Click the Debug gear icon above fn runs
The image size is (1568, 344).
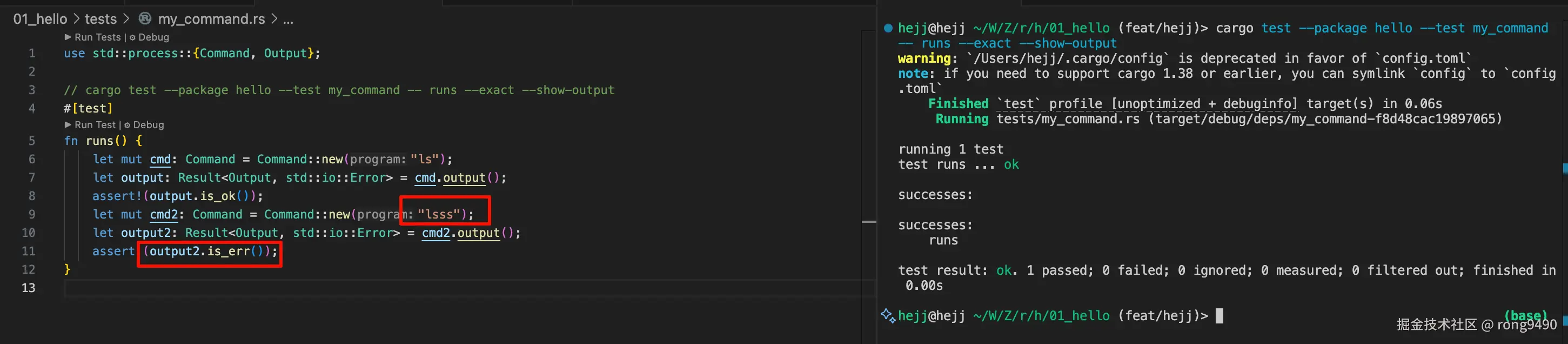point(127,125)
